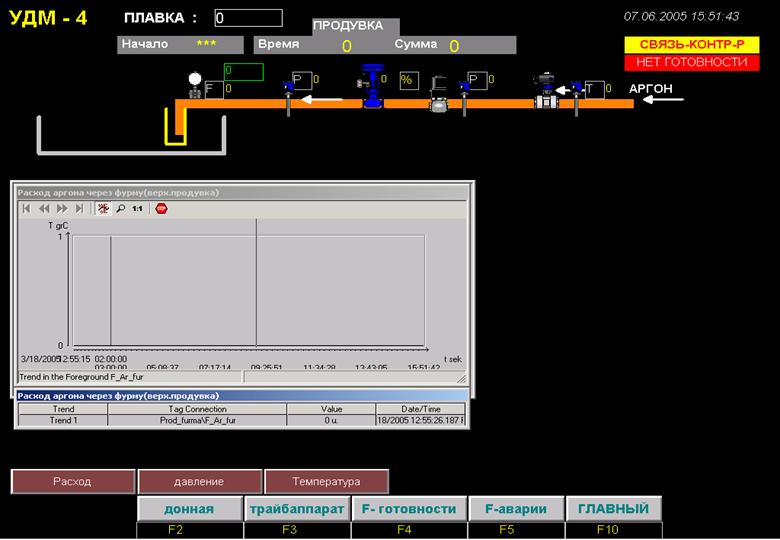Open the Температура trend view
Image resolution: width=780 pixels, height=540 pixels.
326,481
